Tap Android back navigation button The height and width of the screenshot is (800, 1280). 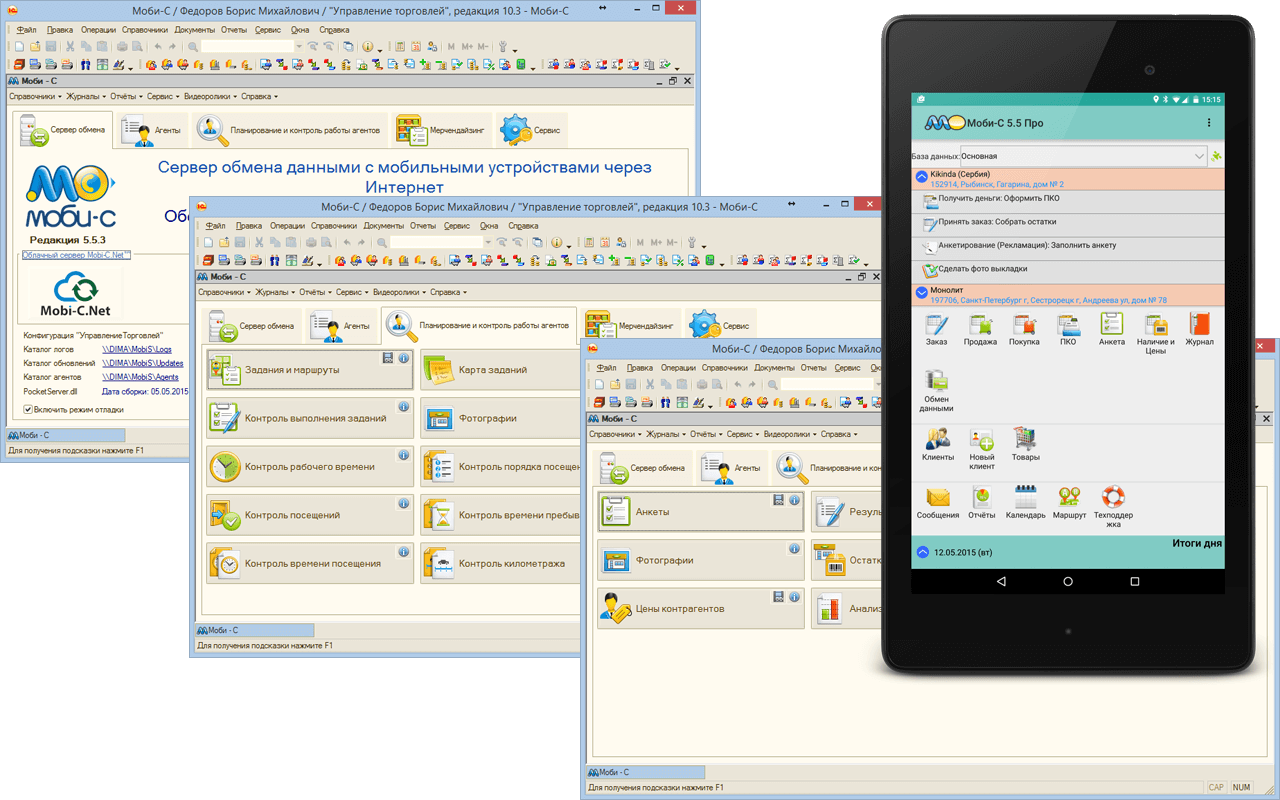click(x=1001, y=581)
